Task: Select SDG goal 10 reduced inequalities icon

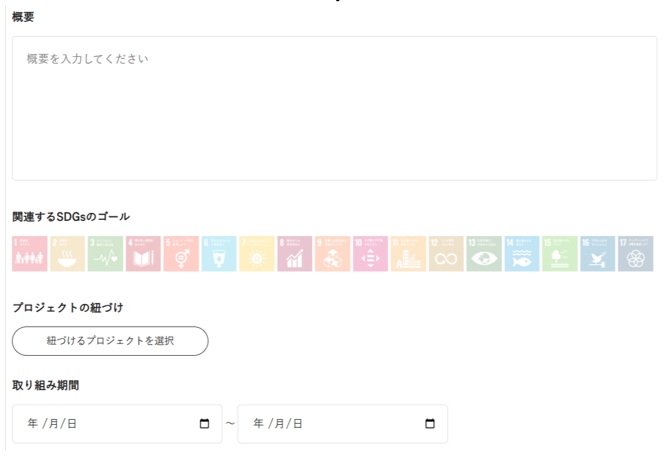Action: pos(370,254)
